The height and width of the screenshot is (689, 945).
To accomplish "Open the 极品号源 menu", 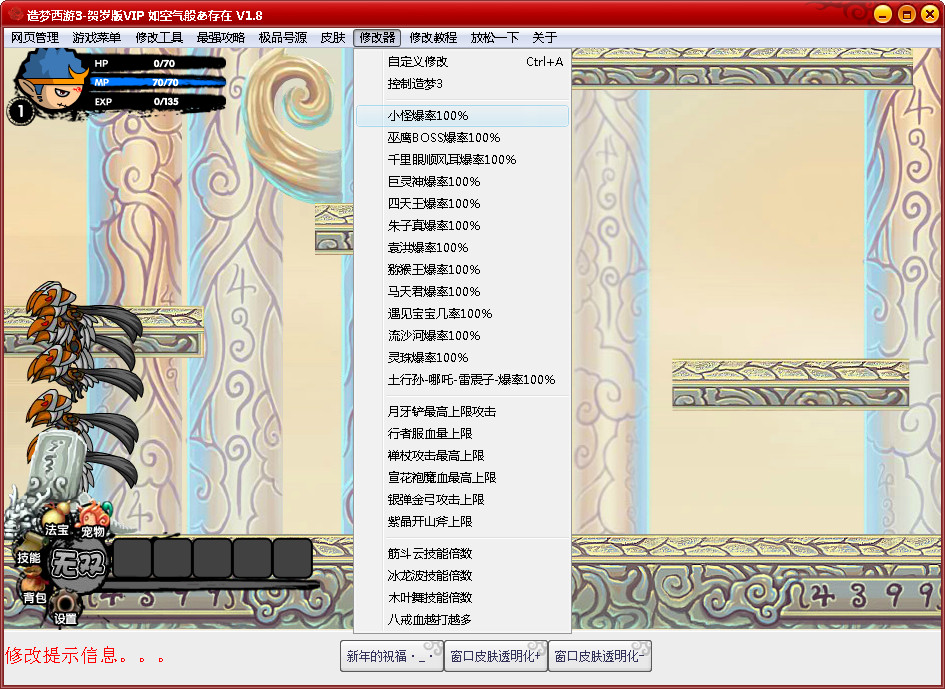I will 283,38.
